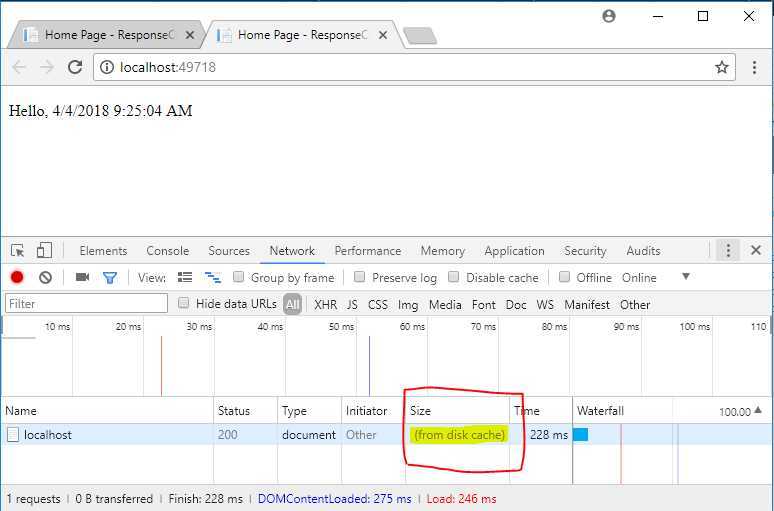Filter requests by XHR
The height and width of the screenshot is (511, 774).
tap(326, 305)
